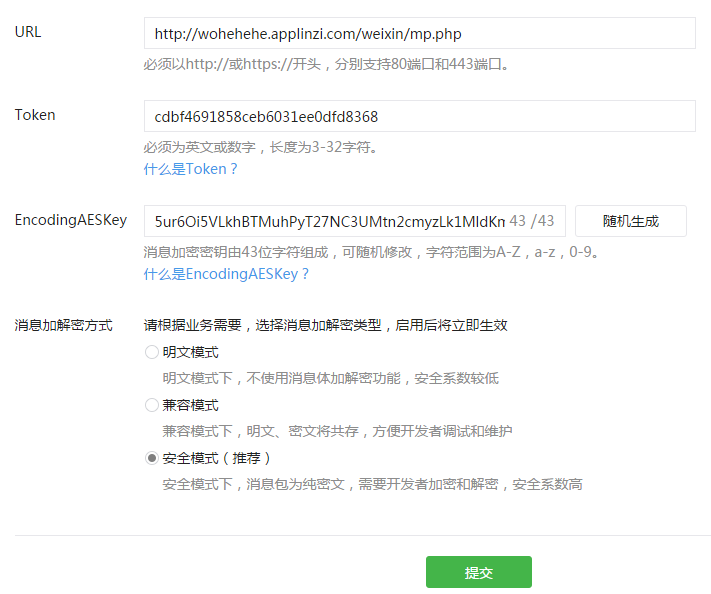This screenshot has width=711, height=594.
Task: Click the EncodingAESKey input field
Action: (x=355, y=221)
